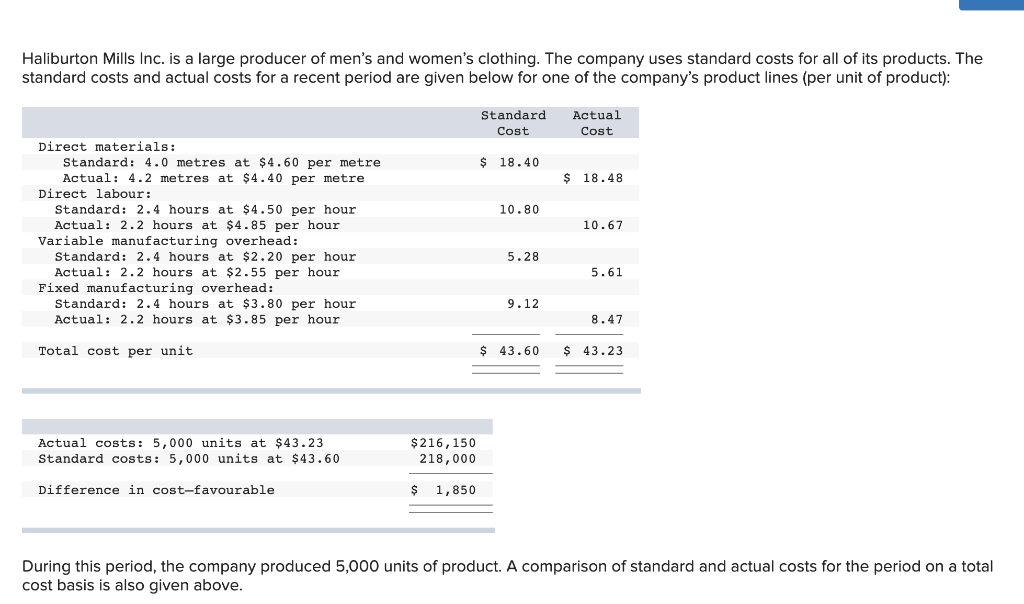
Task: Click the $216,150 actual total
Action: pyautogui.click(x=443, y=443)
